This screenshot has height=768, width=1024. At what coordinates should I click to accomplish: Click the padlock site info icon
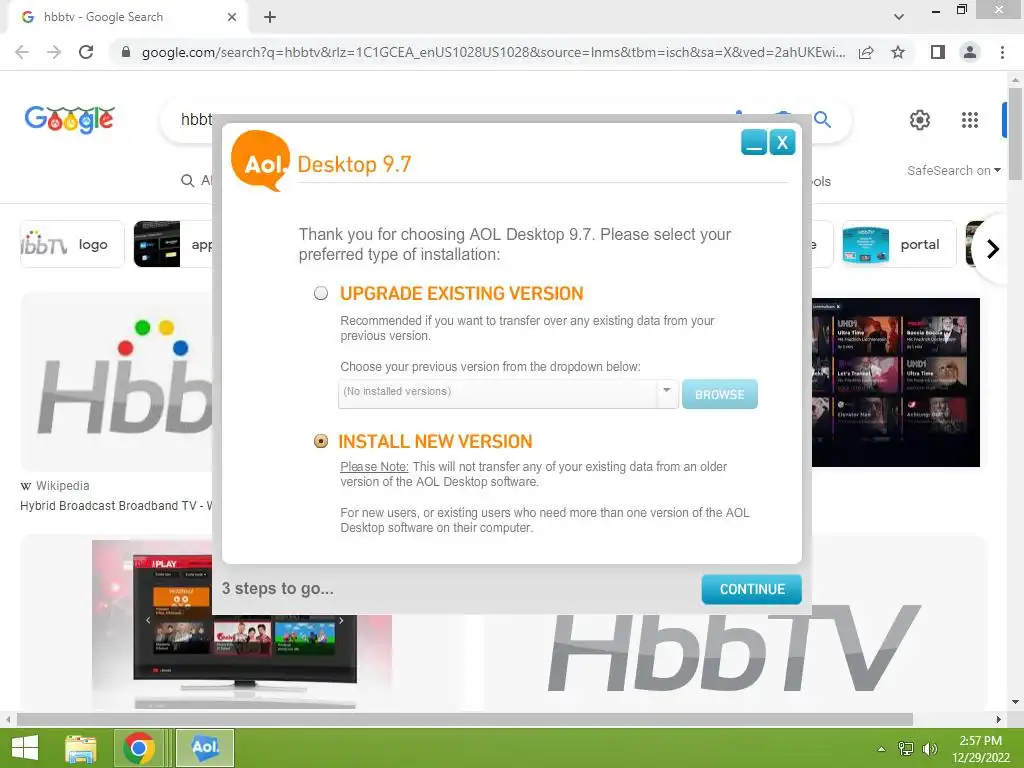click(x=126, y=52)
